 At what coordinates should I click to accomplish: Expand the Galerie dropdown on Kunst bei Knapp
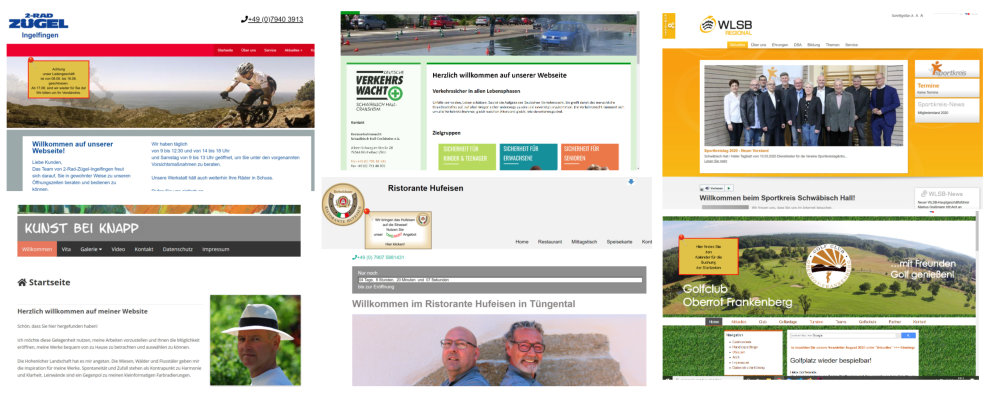click(91, 249)
